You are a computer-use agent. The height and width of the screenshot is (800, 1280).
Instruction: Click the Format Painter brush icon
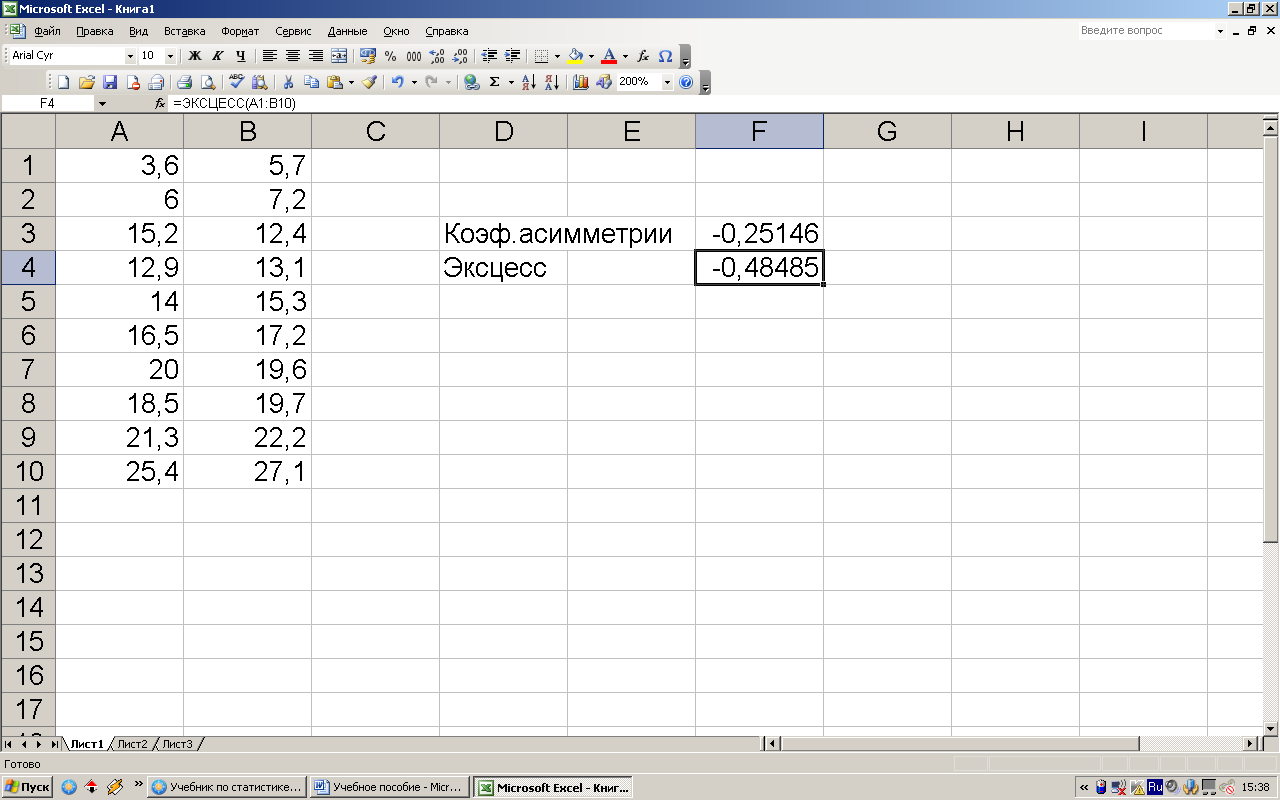click(x=369, y=82)
